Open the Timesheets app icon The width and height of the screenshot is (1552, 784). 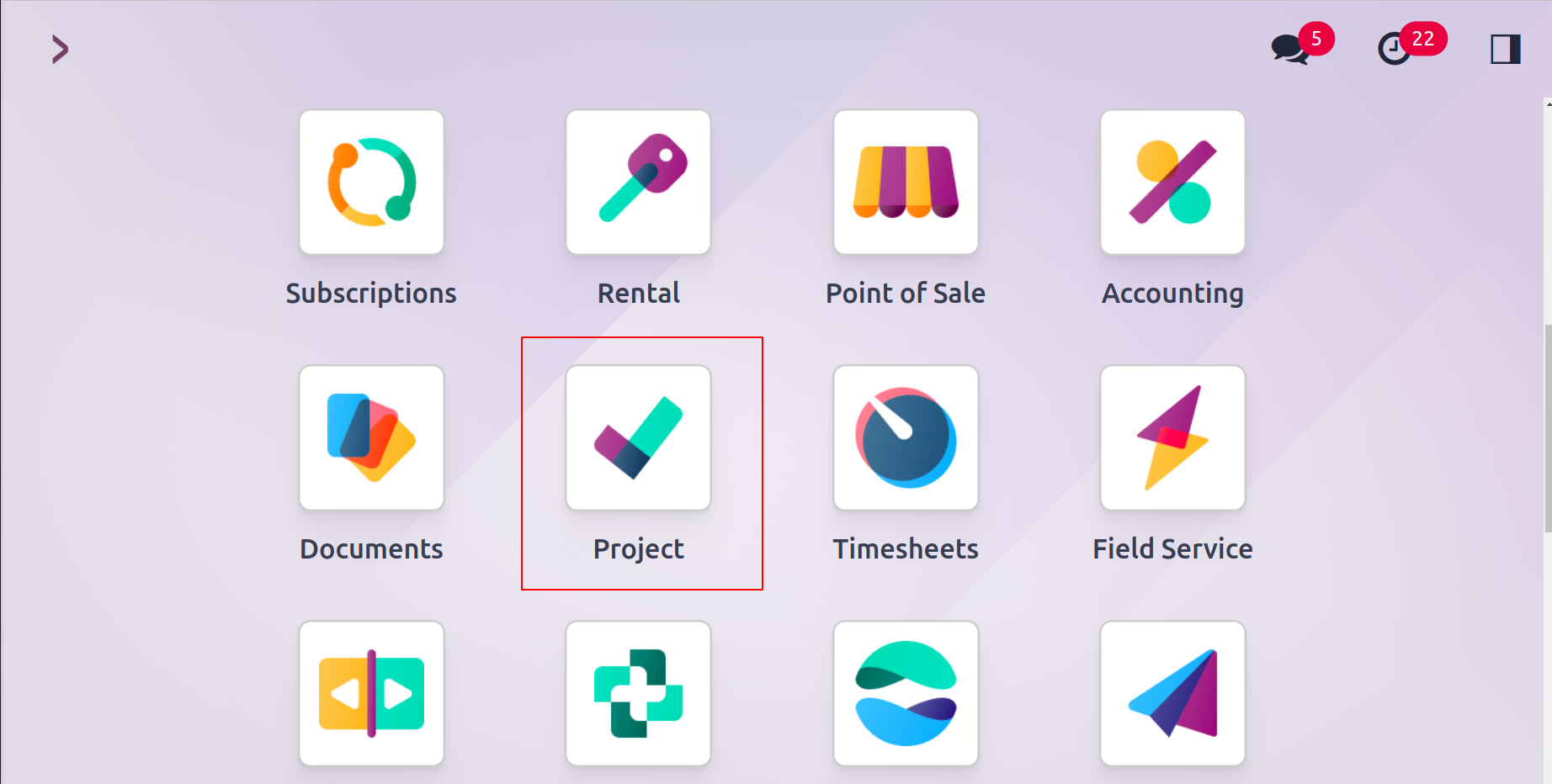tap(906, 437)
